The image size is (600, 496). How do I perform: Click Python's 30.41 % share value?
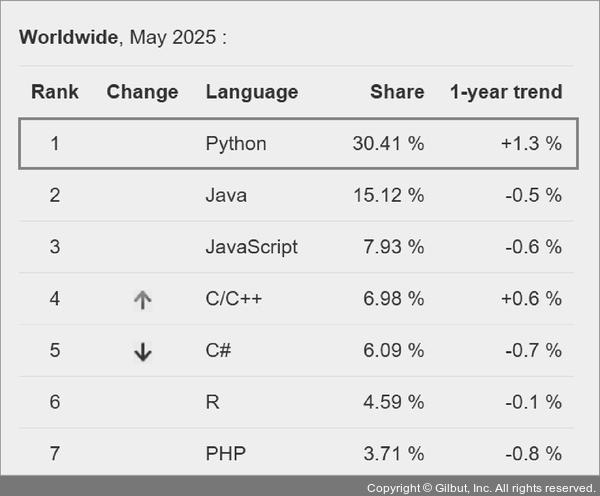click(388, 143)
